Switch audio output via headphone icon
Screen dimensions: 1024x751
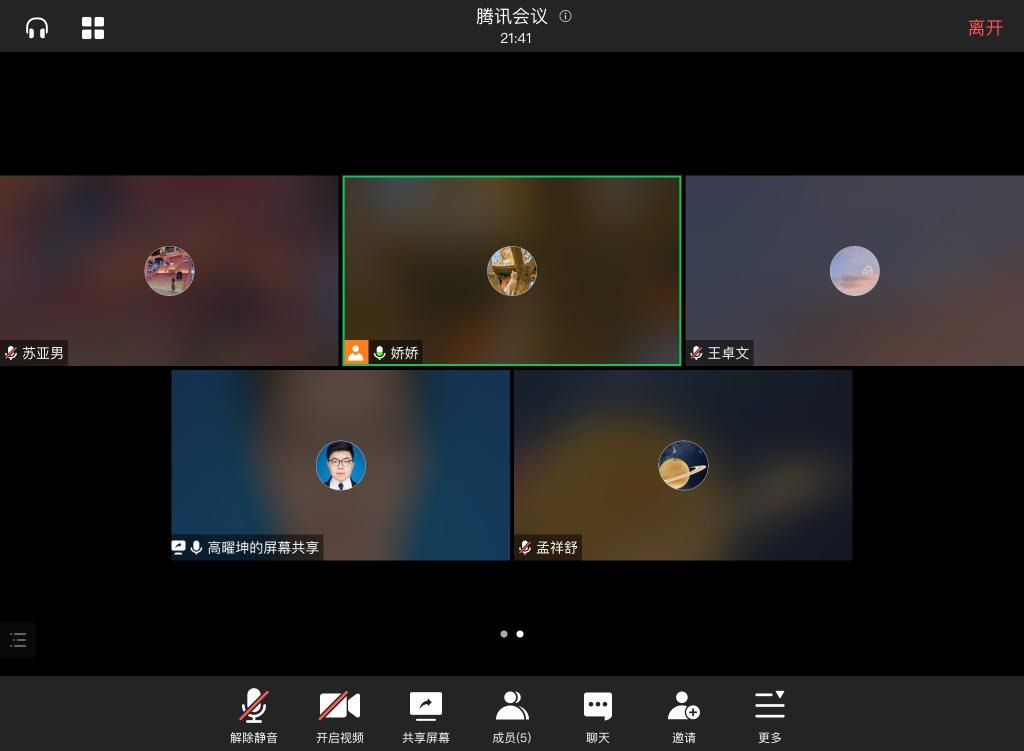click(37, 28)
